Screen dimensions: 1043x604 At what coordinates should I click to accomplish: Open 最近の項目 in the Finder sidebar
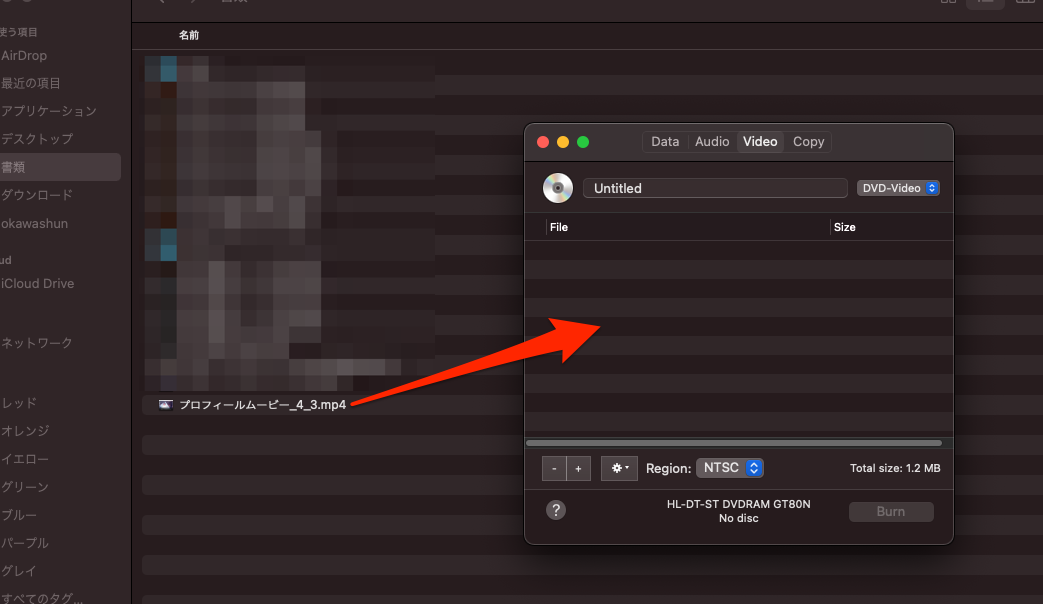(31, 83)
